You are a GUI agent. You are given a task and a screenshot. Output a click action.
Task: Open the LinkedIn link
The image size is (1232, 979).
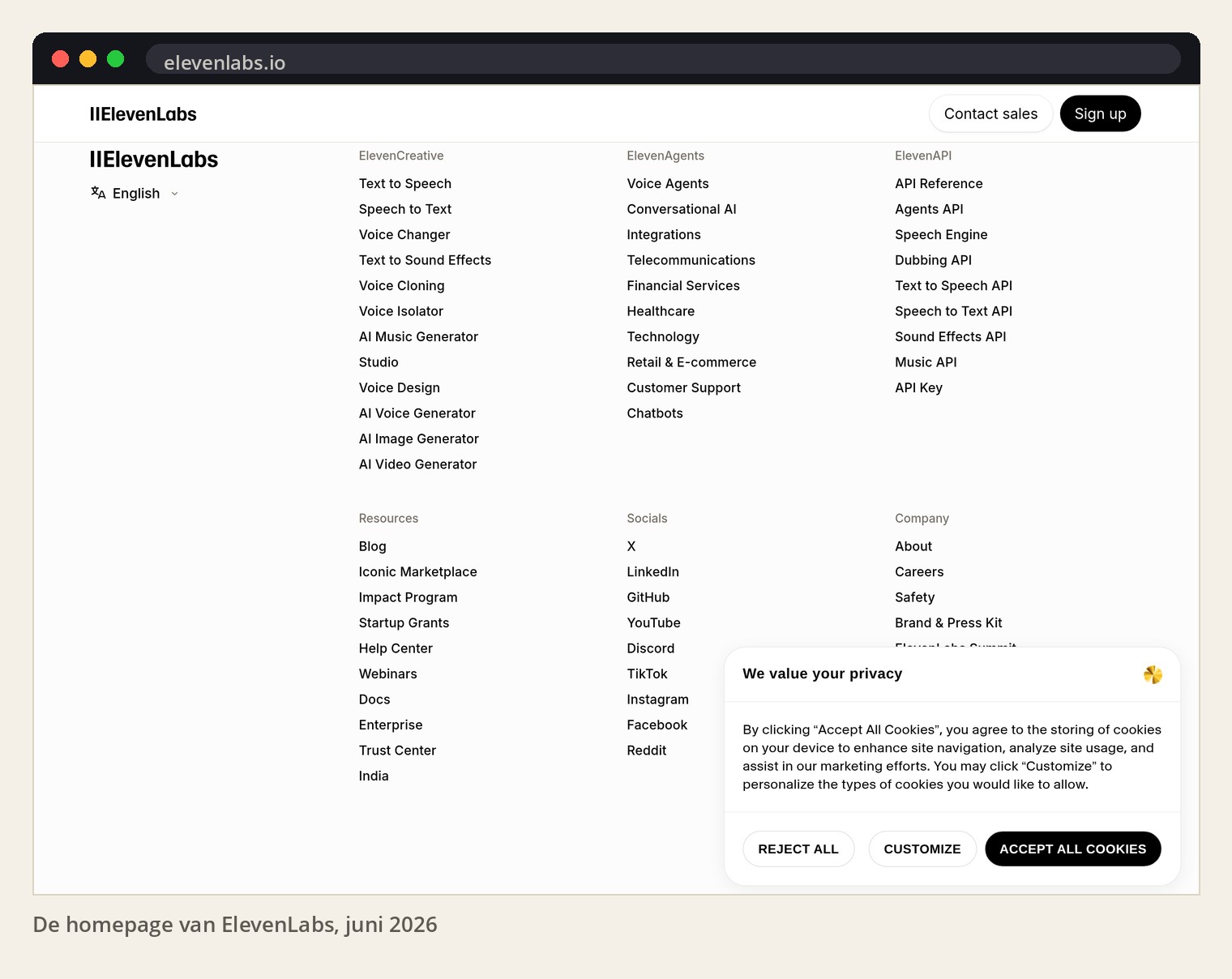[x=652, y=572]
